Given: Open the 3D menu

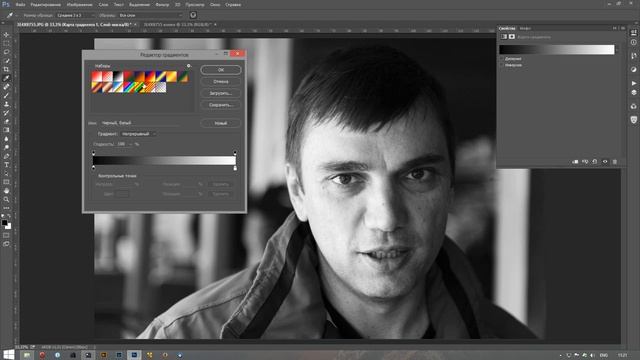Looking at the screenshot, I should click(x=178, y=4).
